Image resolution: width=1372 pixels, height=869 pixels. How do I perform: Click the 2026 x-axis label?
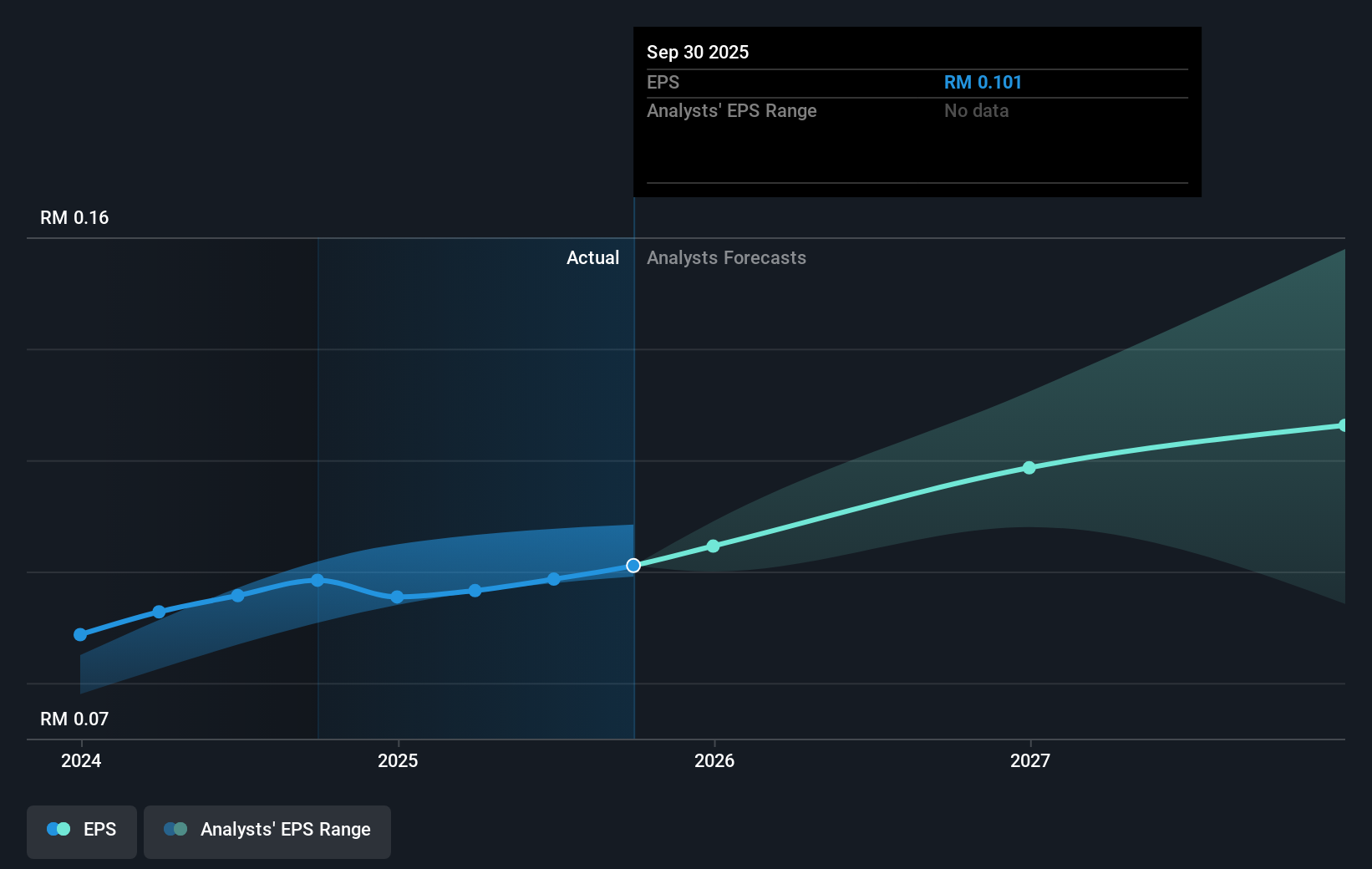(714, 760)
